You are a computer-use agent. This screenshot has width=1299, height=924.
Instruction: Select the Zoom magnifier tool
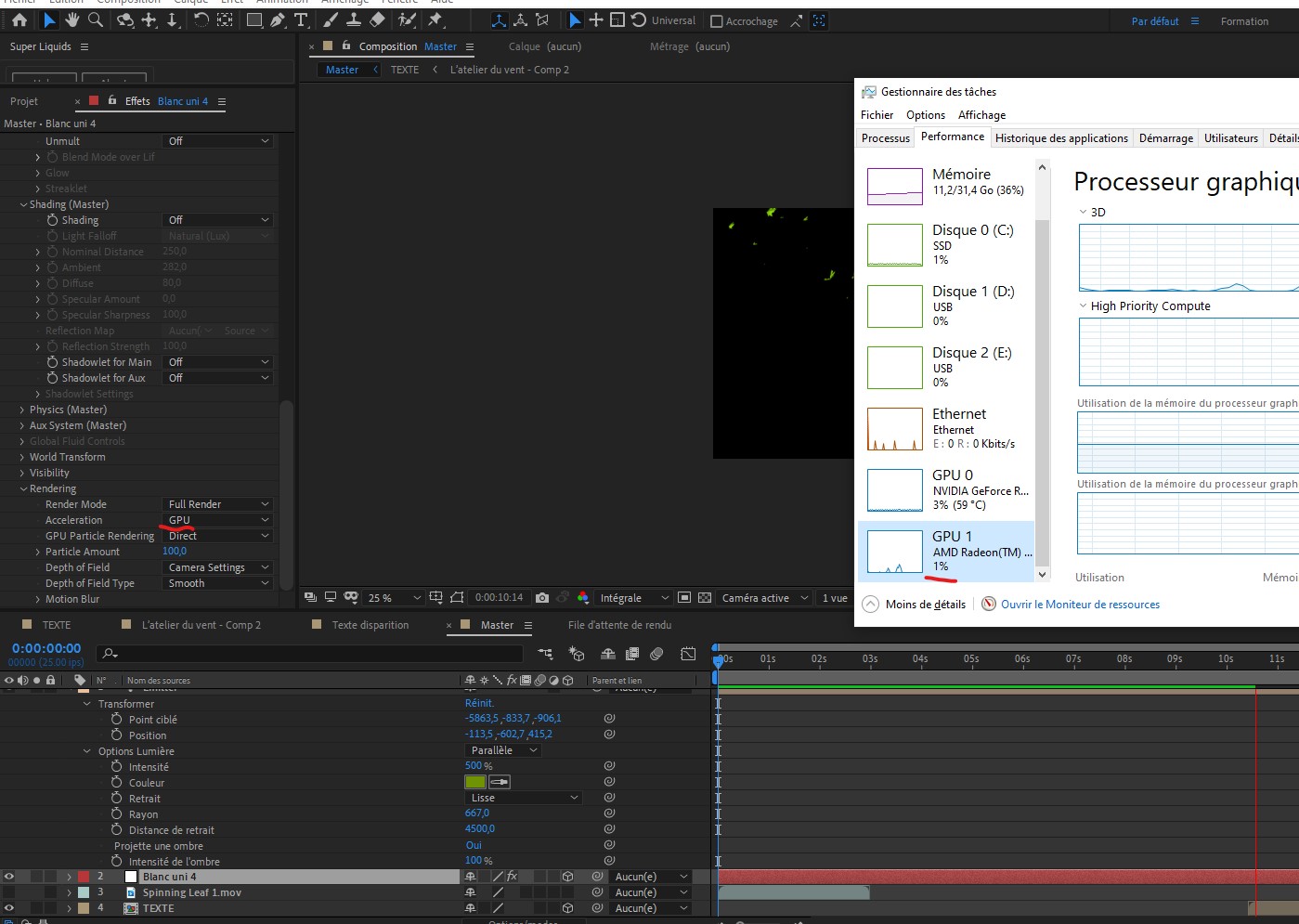click(x=96, y=20)
